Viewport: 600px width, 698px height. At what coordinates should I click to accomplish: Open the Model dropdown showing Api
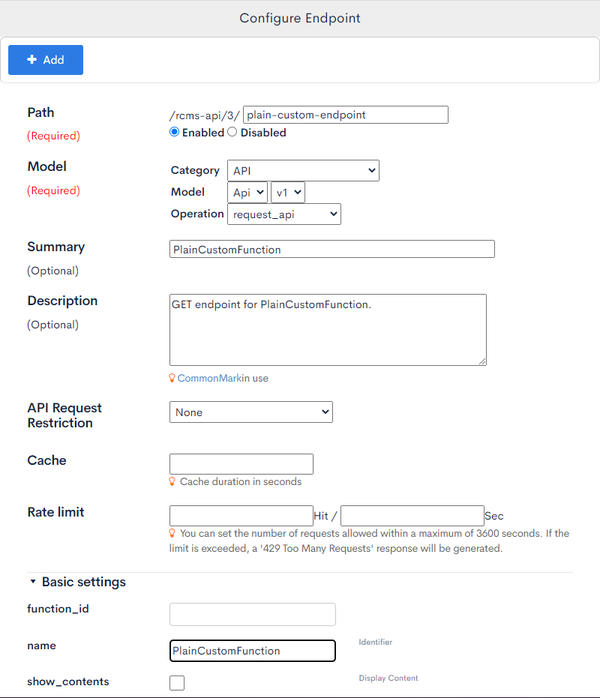(247, 192)
